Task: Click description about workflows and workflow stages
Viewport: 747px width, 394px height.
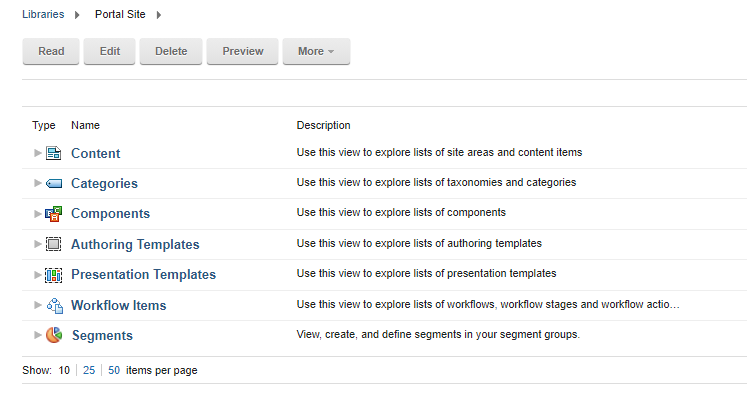Action: point(488,304)
